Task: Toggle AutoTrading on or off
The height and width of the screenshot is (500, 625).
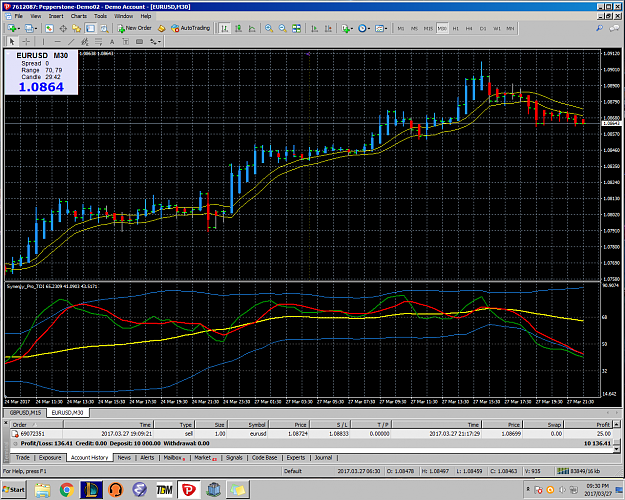Action: click(190, 28)
